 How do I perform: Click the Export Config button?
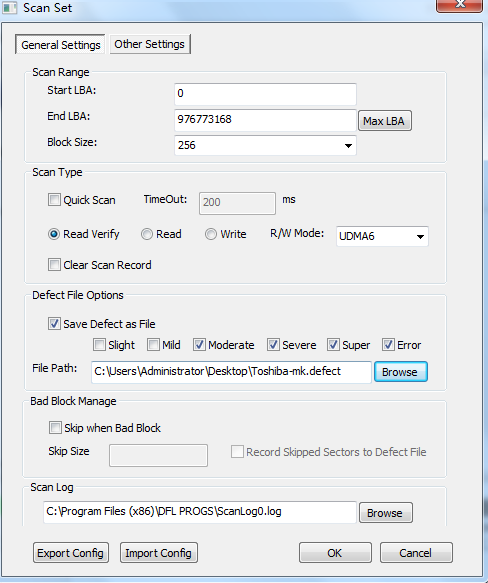point(71,553)
